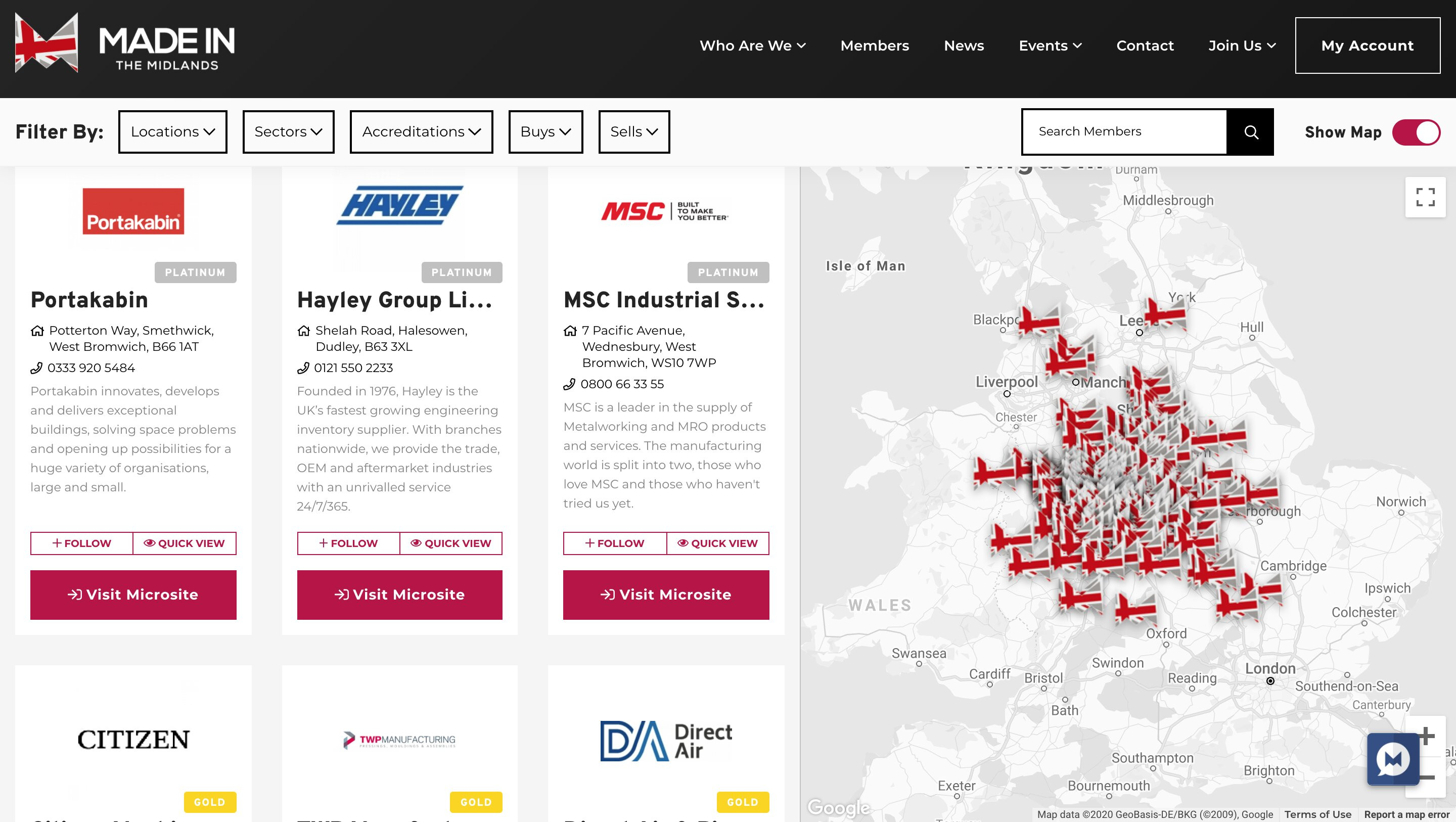The height and width of the screenshot is (822, 1456).
Task: Click home icon beside Potterton Way address
Action: pos(37,331)
